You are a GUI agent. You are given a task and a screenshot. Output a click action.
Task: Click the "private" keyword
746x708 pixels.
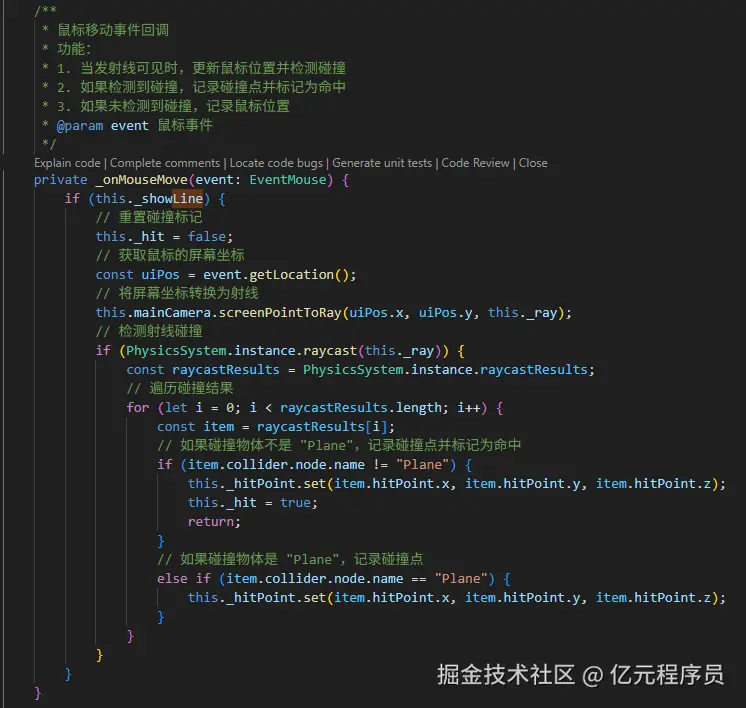[60, 180]
